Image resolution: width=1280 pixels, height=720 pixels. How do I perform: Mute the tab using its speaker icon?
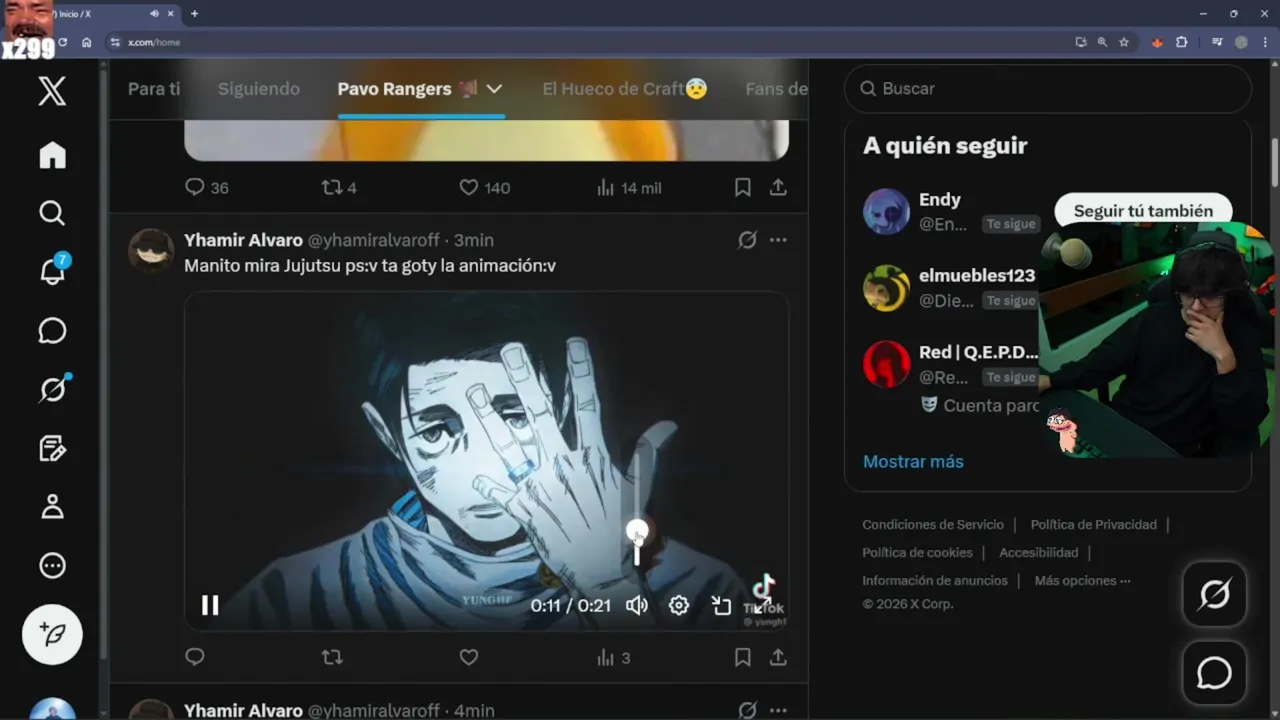tap(154, 14)
